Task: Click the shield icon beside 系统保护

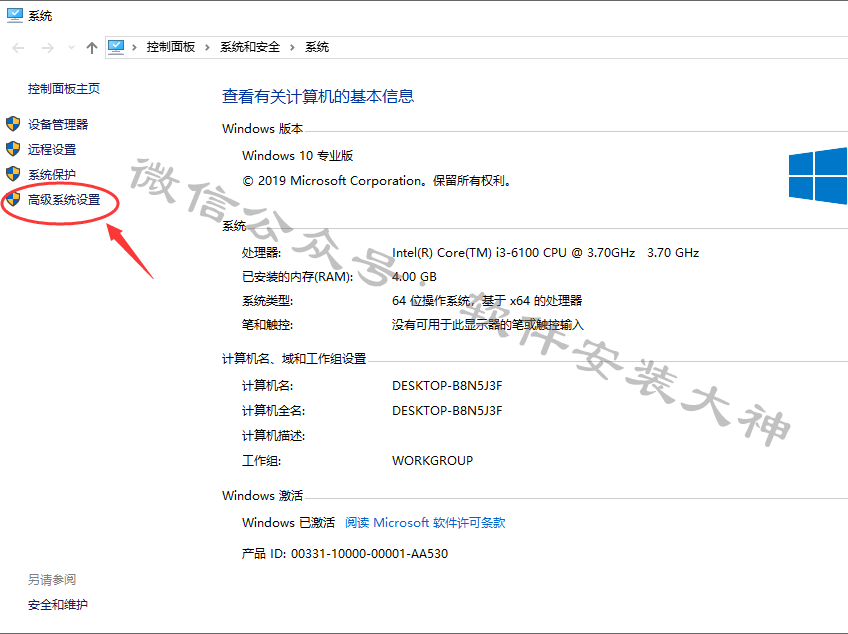Action: [13, 174]
